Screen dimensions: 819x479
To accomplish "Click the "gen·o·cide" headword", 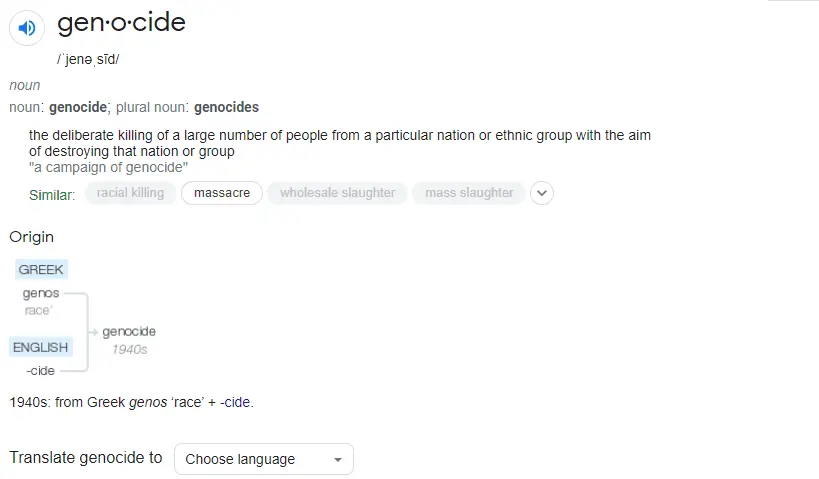I will point(121,22).
